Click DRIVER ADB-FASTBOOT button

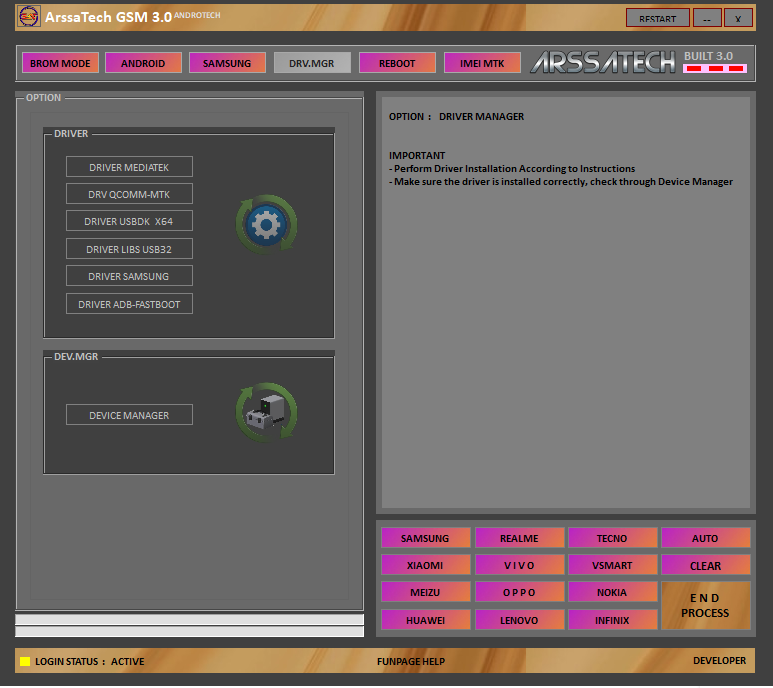point(129,304)
